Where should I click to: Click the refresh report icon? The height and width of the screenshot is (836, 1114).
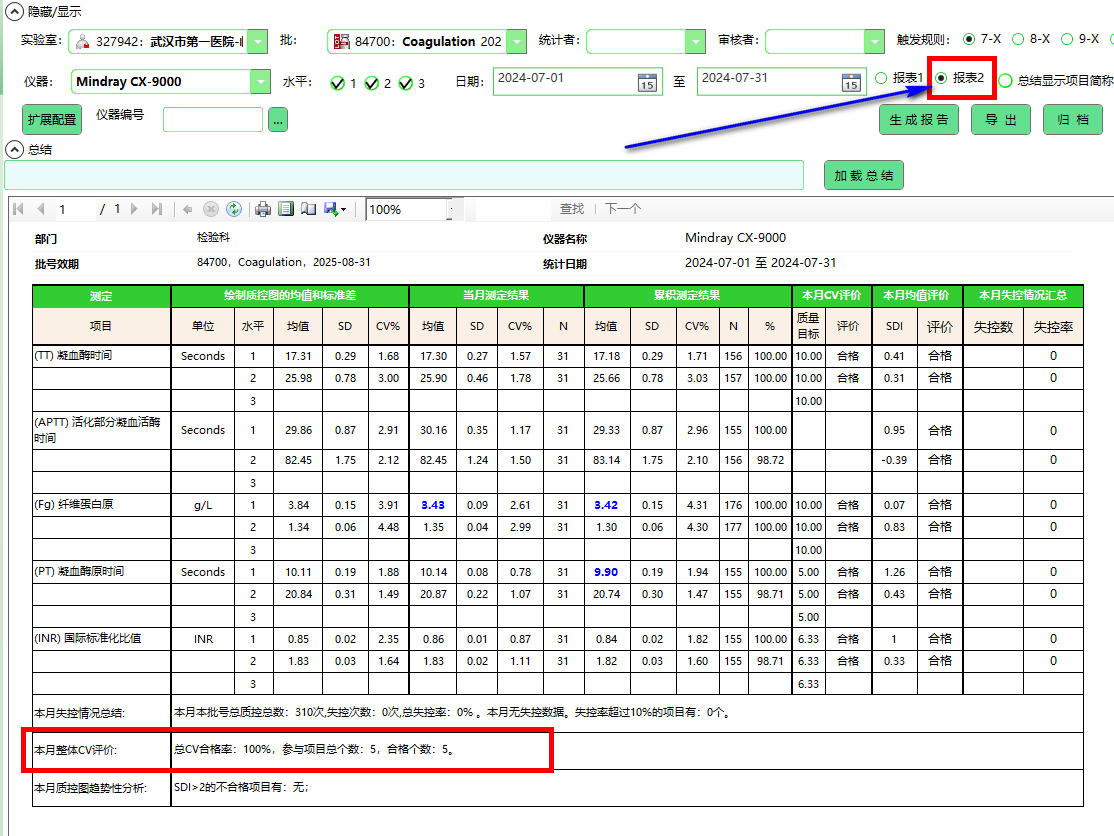click(x=233, y=209)
